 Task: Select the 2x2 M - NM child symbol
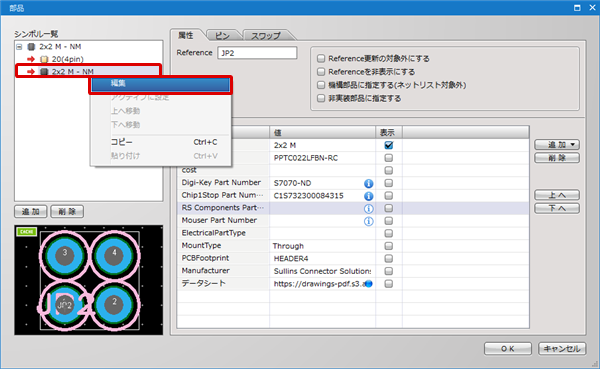(x=73, y=72)
